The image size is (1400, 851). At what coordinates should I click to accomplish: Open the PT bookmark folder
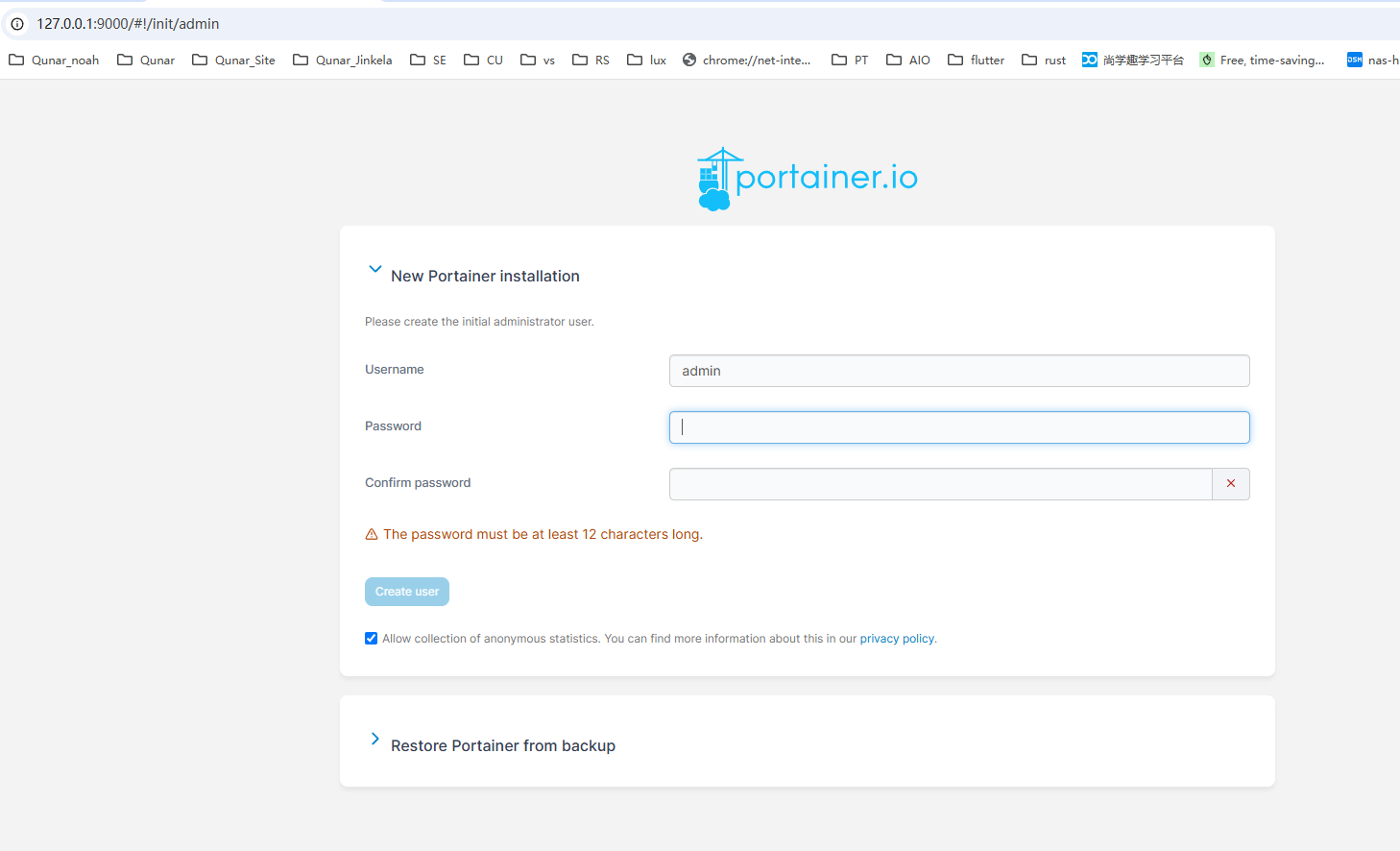850,60
